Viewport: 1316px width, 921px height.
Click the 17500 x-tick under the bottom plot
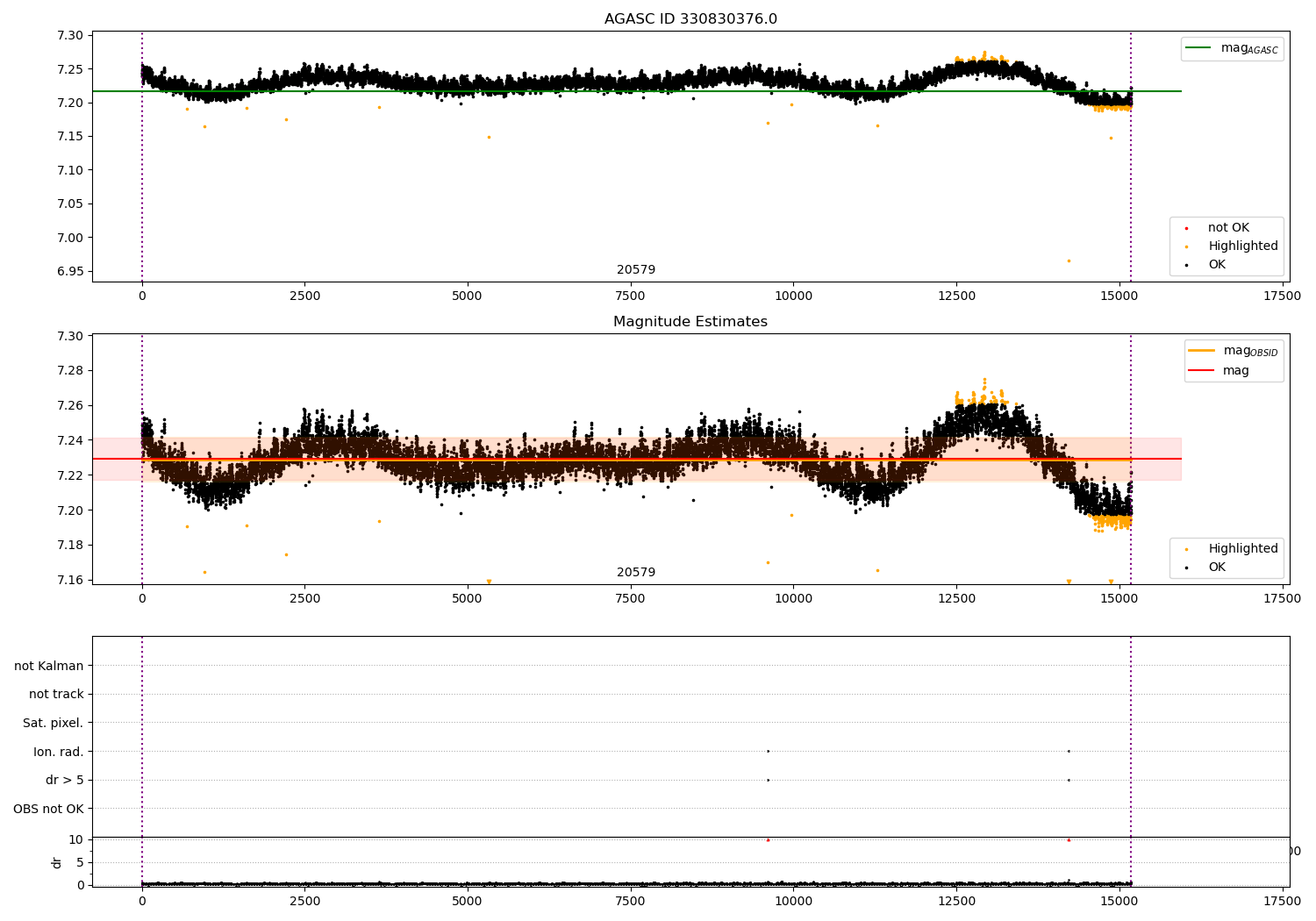[1282, 902]
